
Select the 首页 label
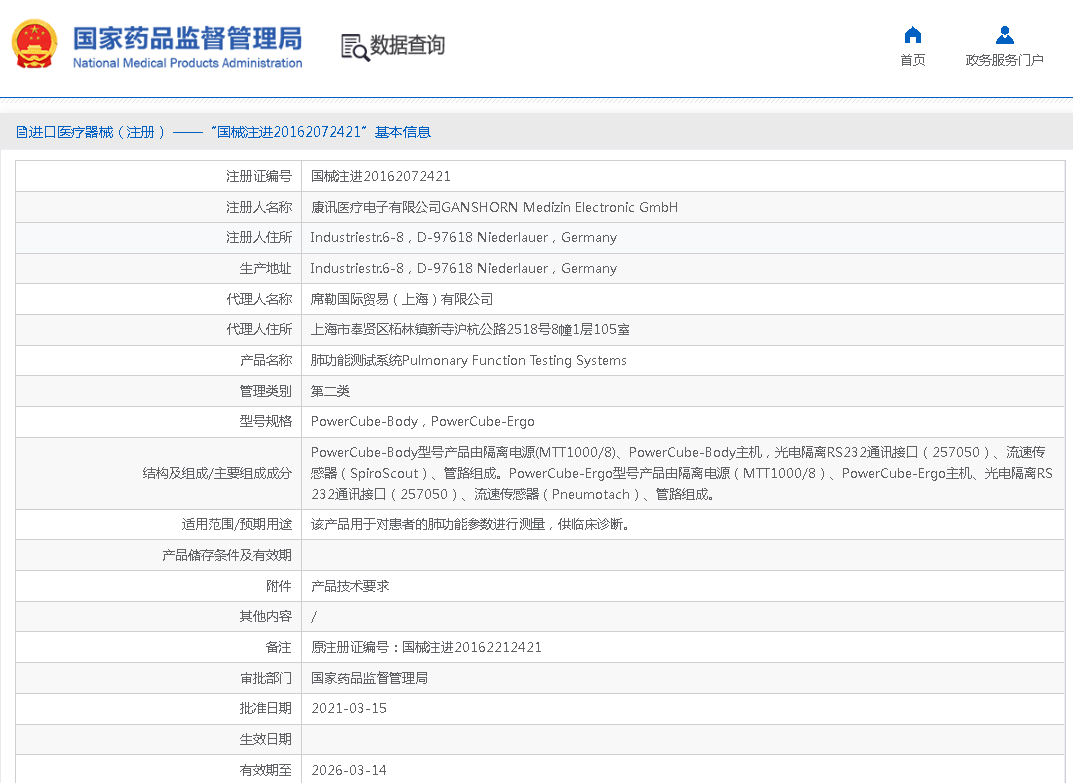point(913,60)
